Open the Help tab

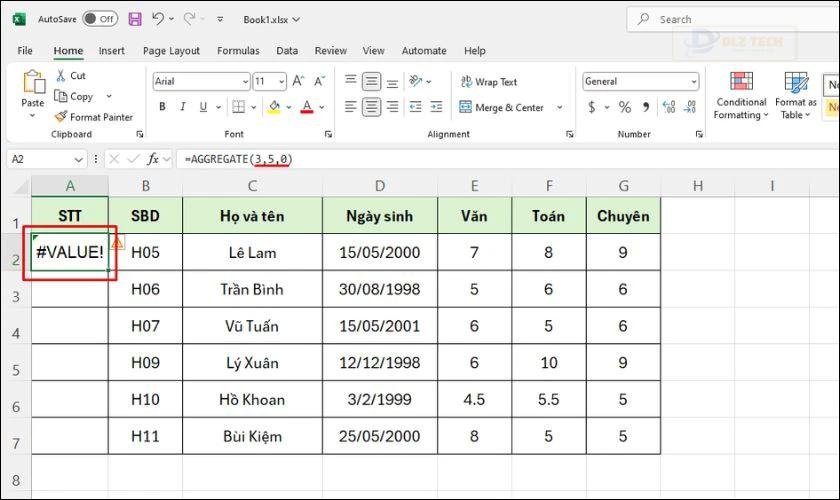[475, 50]
